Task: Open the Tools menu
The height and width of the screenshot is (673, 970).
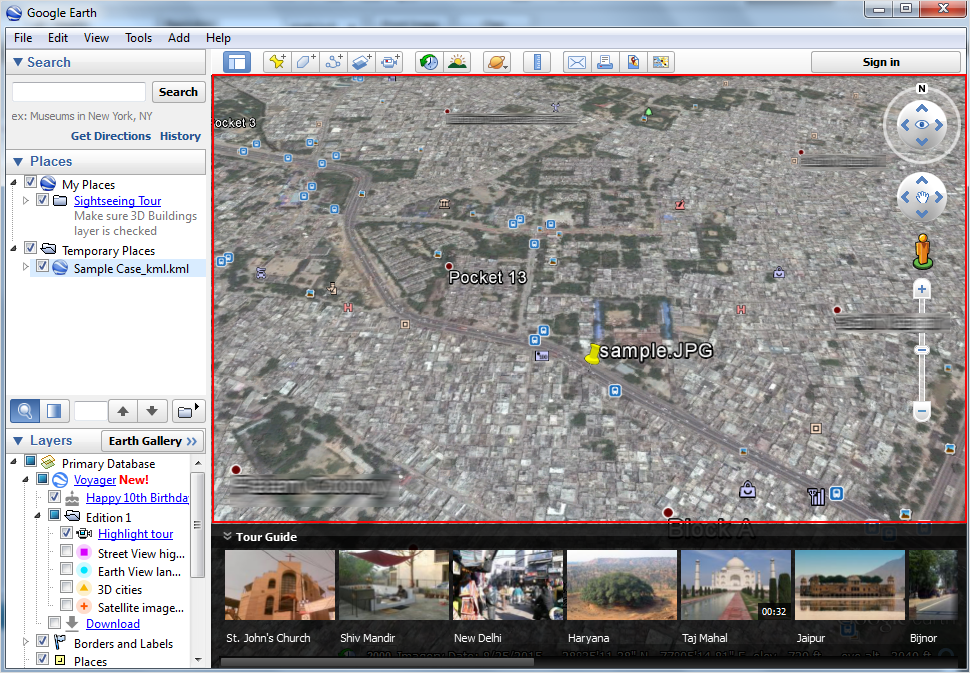Action: tap(138, 37)
